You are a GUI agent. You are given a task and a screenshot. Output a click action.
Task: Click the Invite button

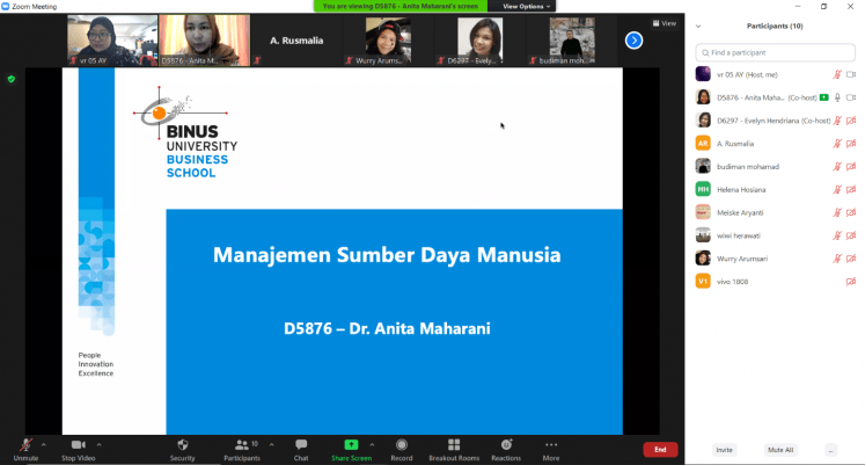click(x=724, y=450)
